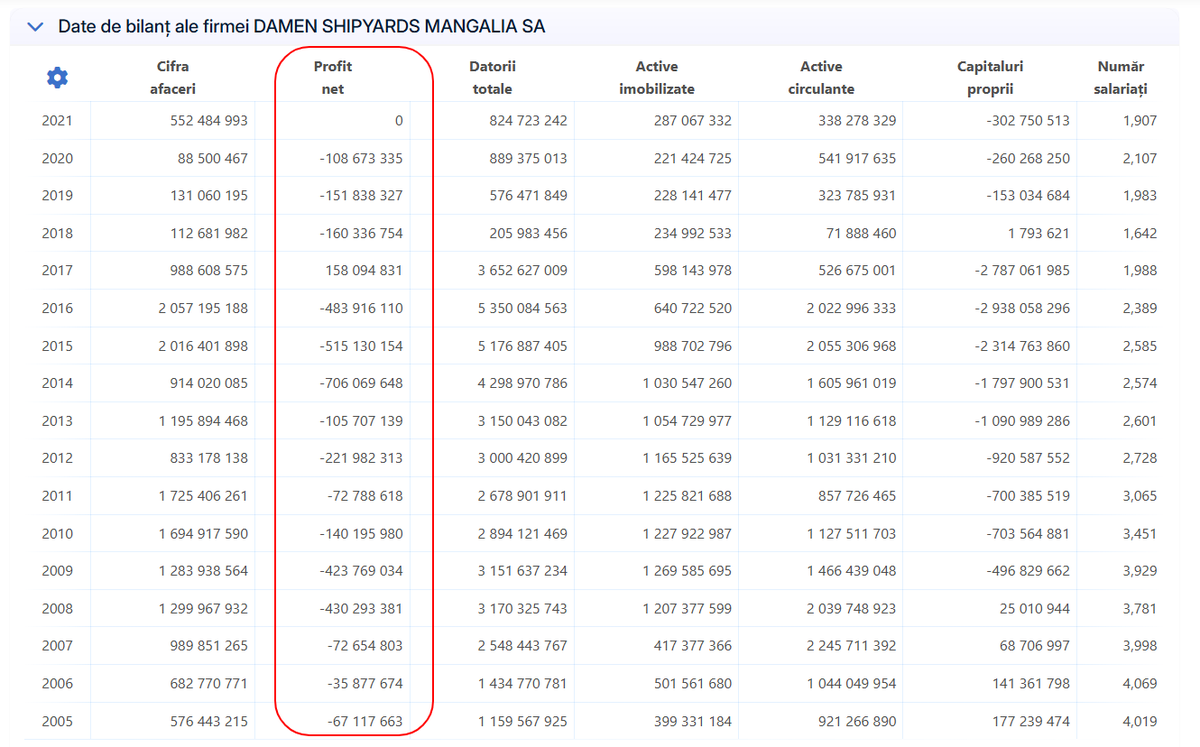Click the Cifra afaceri column header
Viewport: 1200px width, 747px height.
coord(173,77)
